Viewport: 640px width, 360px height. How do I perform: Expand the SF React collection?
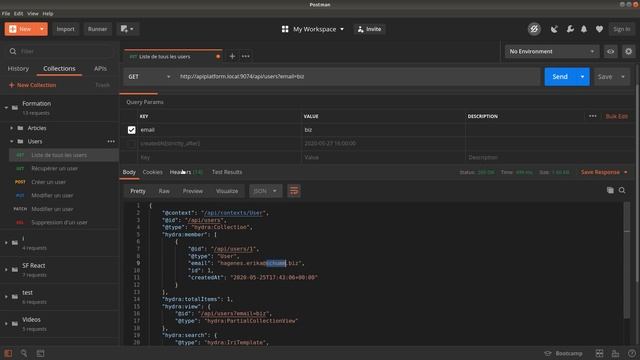point(6,269)
